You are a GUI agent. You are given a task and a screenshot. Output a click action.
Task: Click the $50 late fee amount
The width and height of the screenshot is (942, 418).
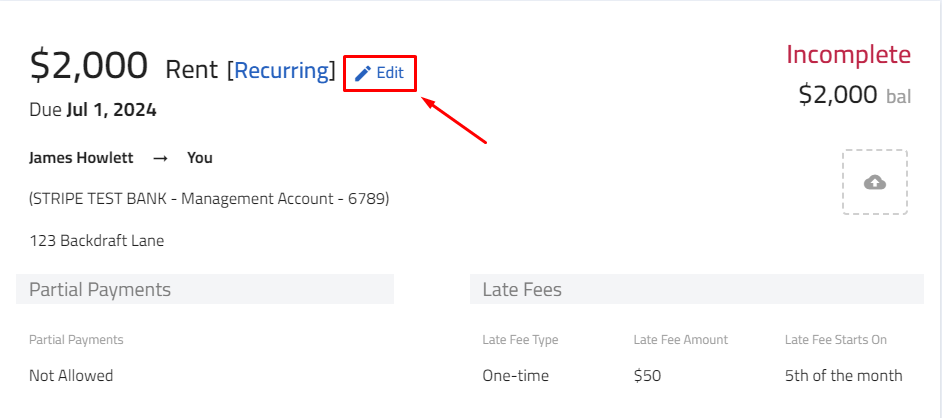647,376
